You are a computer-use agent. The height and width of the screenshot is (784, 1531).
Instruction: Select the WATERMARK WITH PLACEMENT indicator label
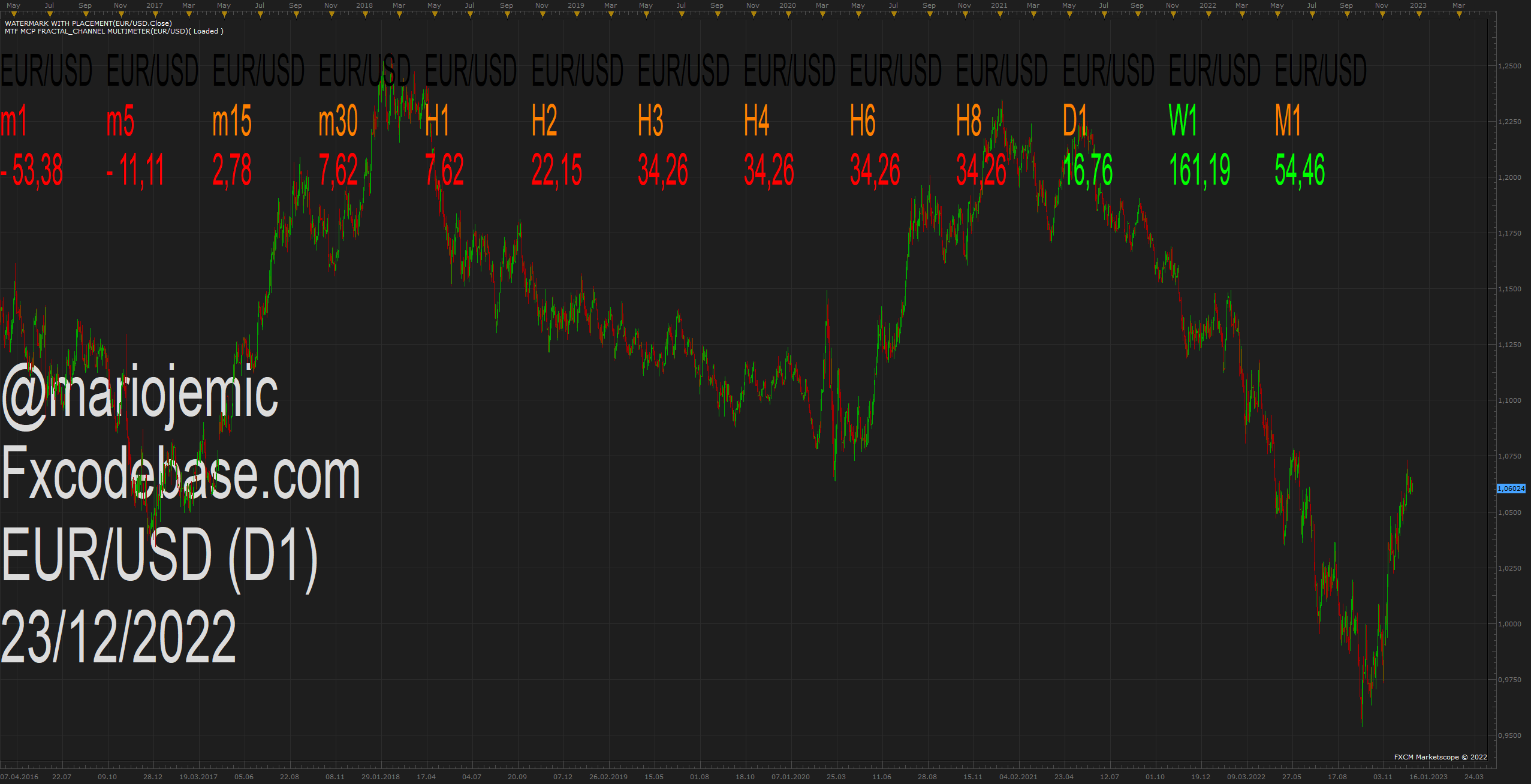[88, 23]
